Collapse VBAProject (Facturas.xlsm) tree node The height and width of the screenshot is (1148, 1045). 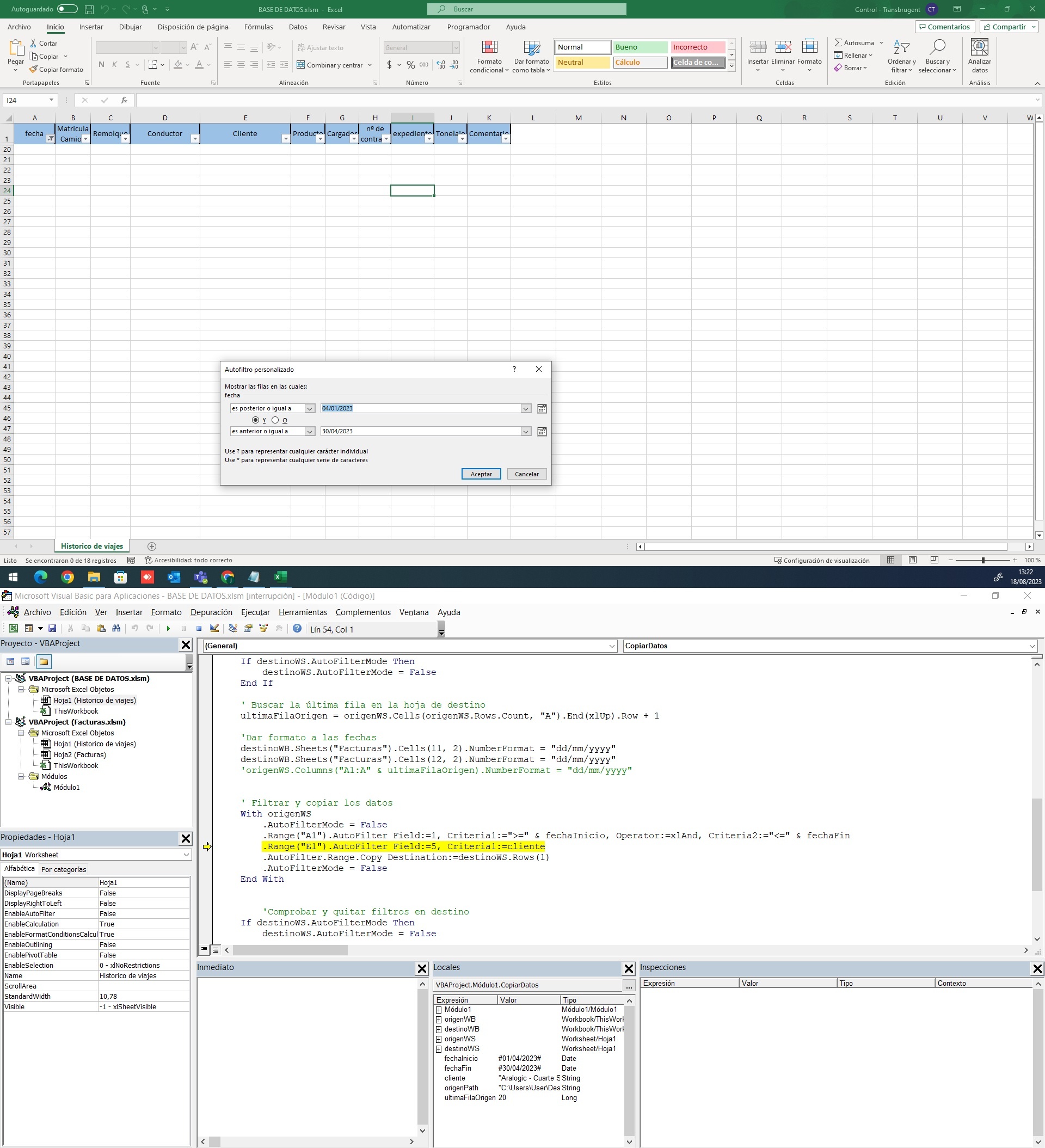tap(9, 722)
